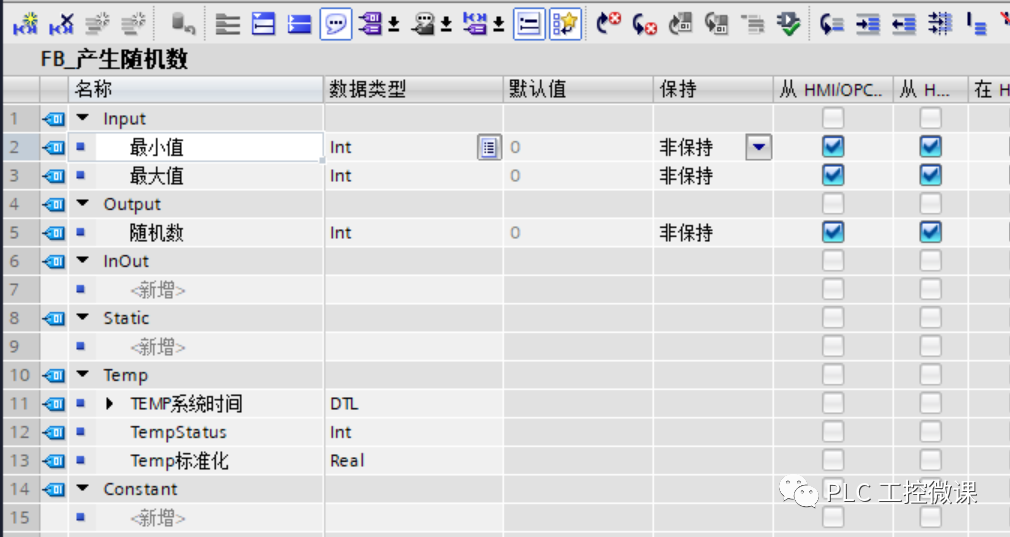This screenshot has height=537, width=1010.
Task: Collapse the Input section
Action: [82, 118]
